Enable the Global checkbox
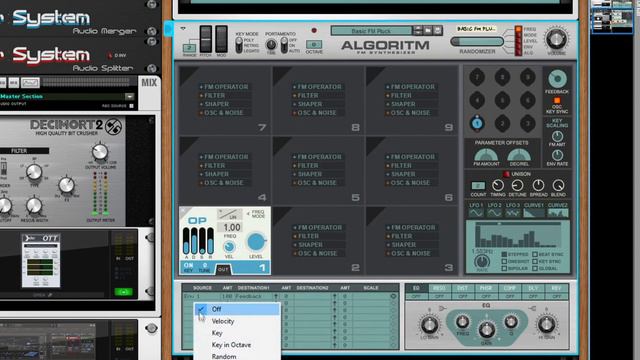 coord(535,268)
